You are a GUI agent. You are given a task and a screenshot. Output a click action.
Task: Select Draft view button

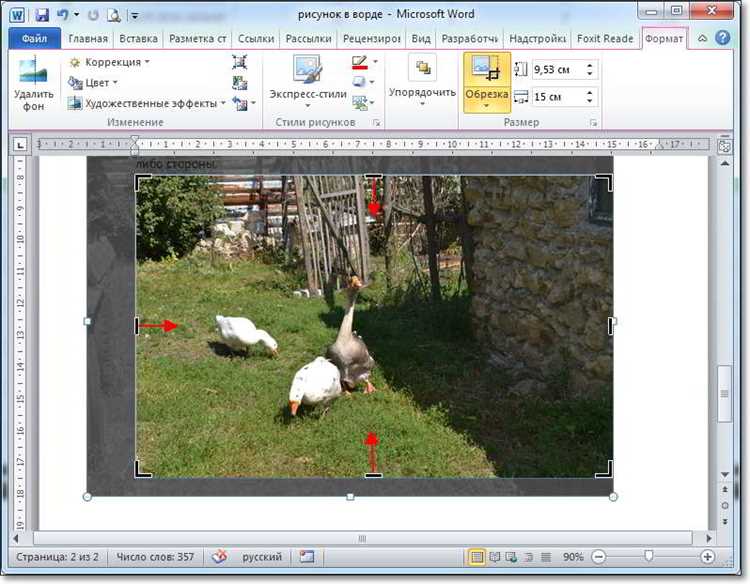(545, 557)
